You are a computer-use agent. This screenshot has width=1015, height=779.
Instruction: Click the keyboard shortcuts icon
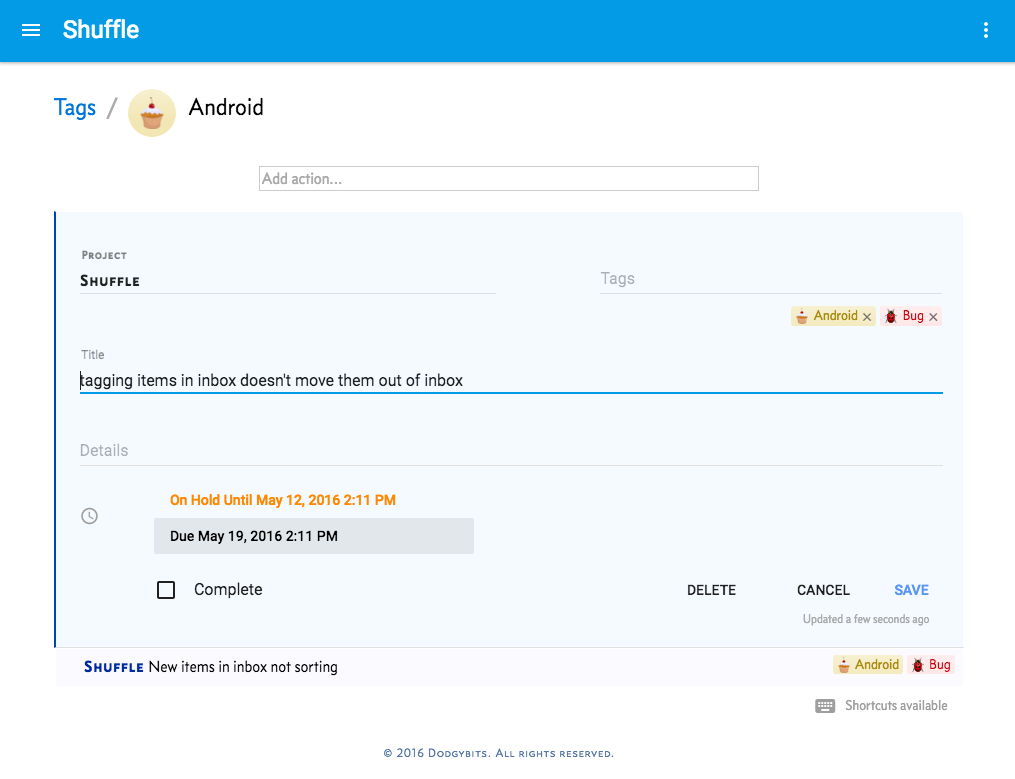[825, 706]
